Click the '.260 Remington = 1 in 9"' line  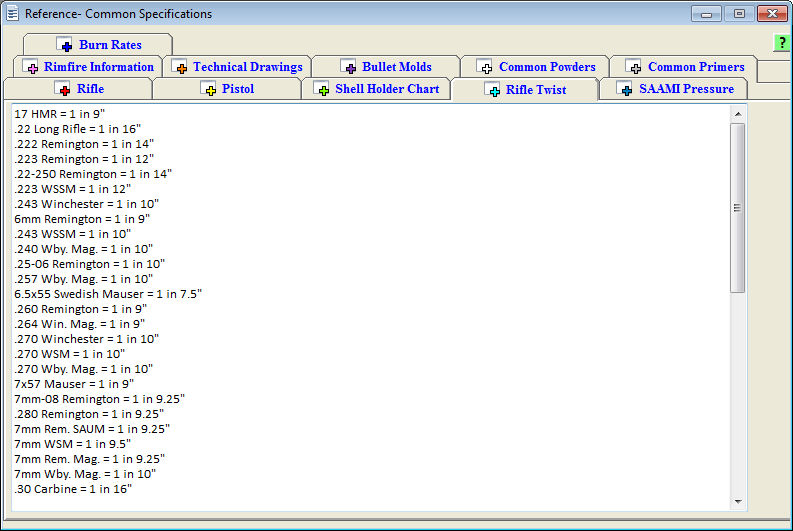[x=80, y=309]
